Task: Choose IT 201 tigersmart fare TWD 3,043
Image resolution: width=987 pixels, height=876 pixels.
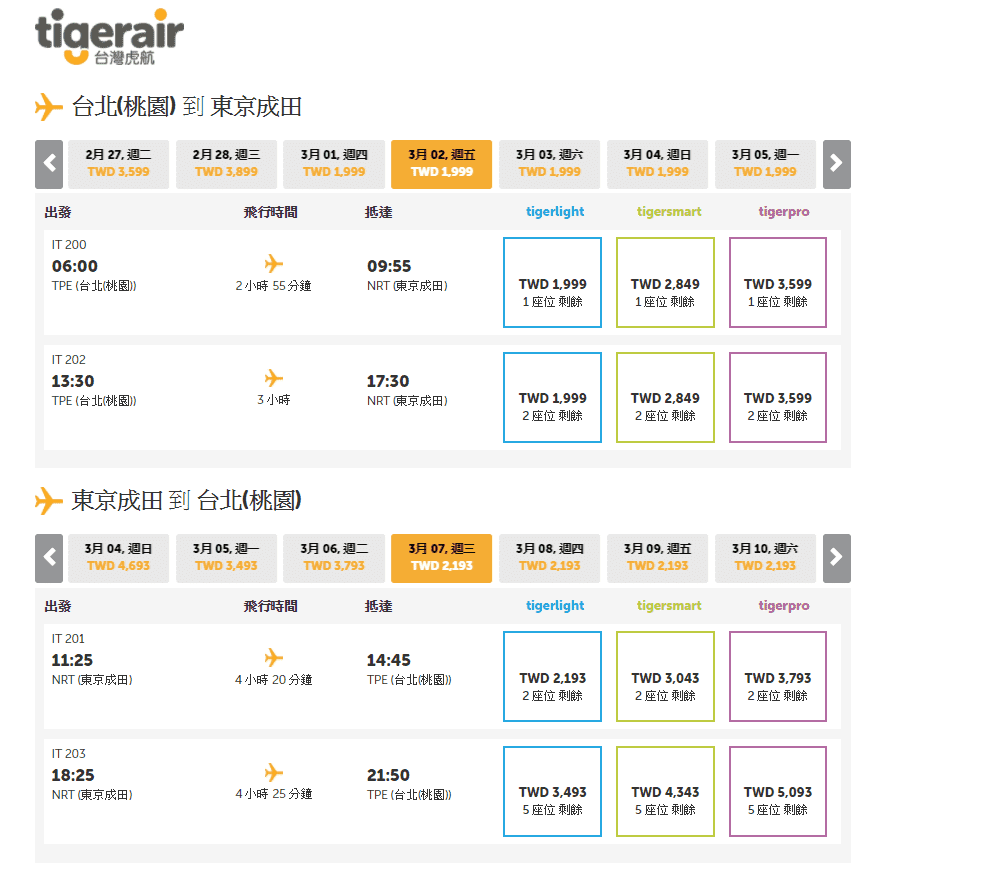Action: pyautogui.click(x=665, y=677)
